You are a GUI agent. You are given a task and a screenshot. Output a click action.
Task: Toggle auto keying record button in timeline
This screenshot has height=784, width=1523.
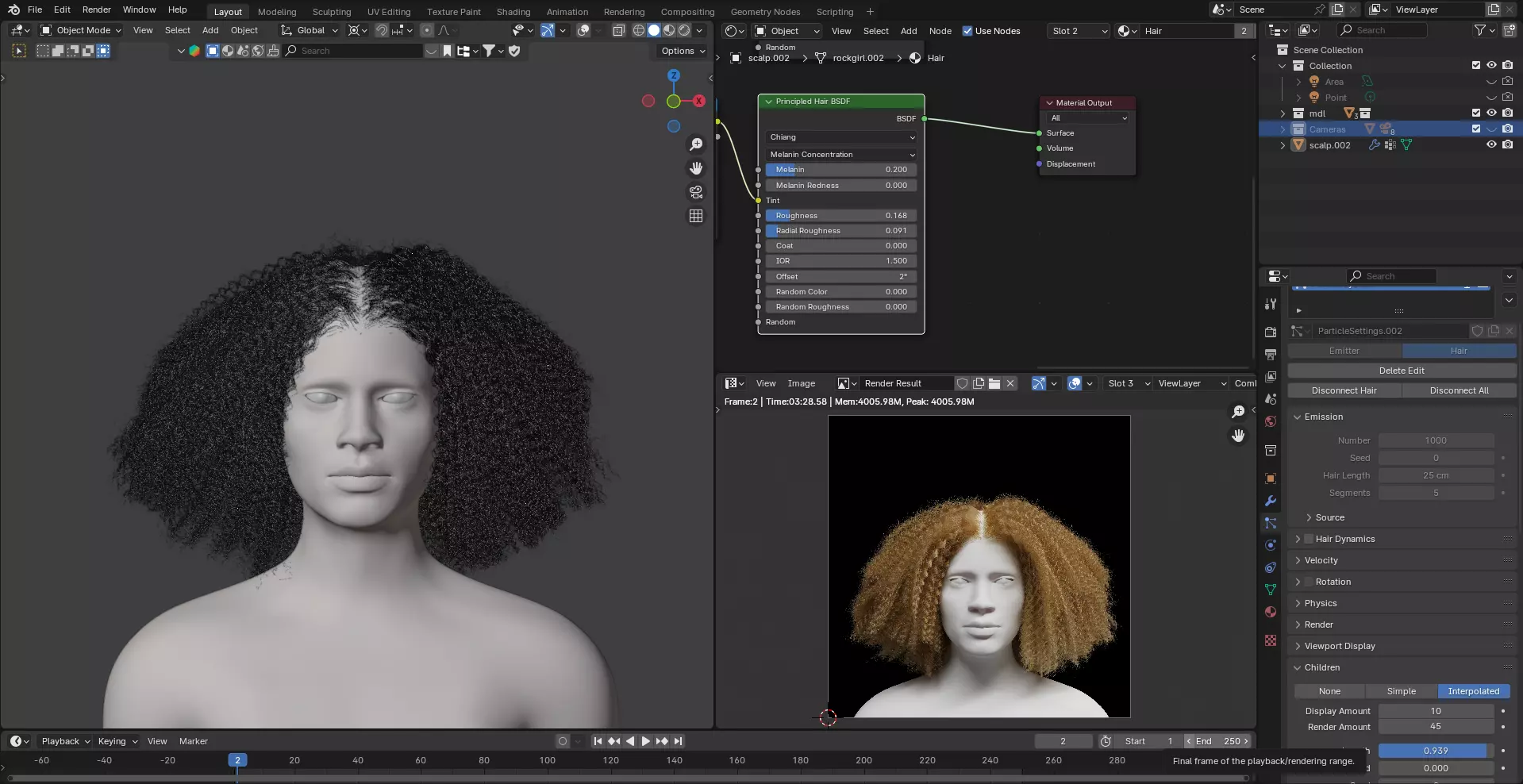click(563, 741)
